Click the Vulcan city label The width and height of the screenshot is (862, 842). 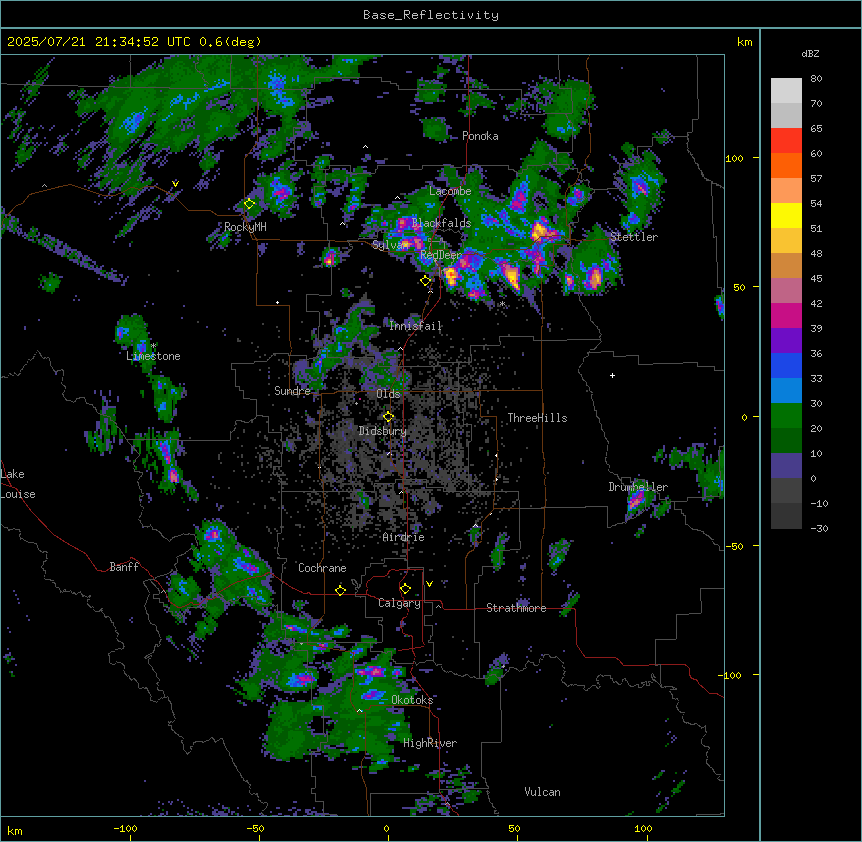tap(542, 792)
